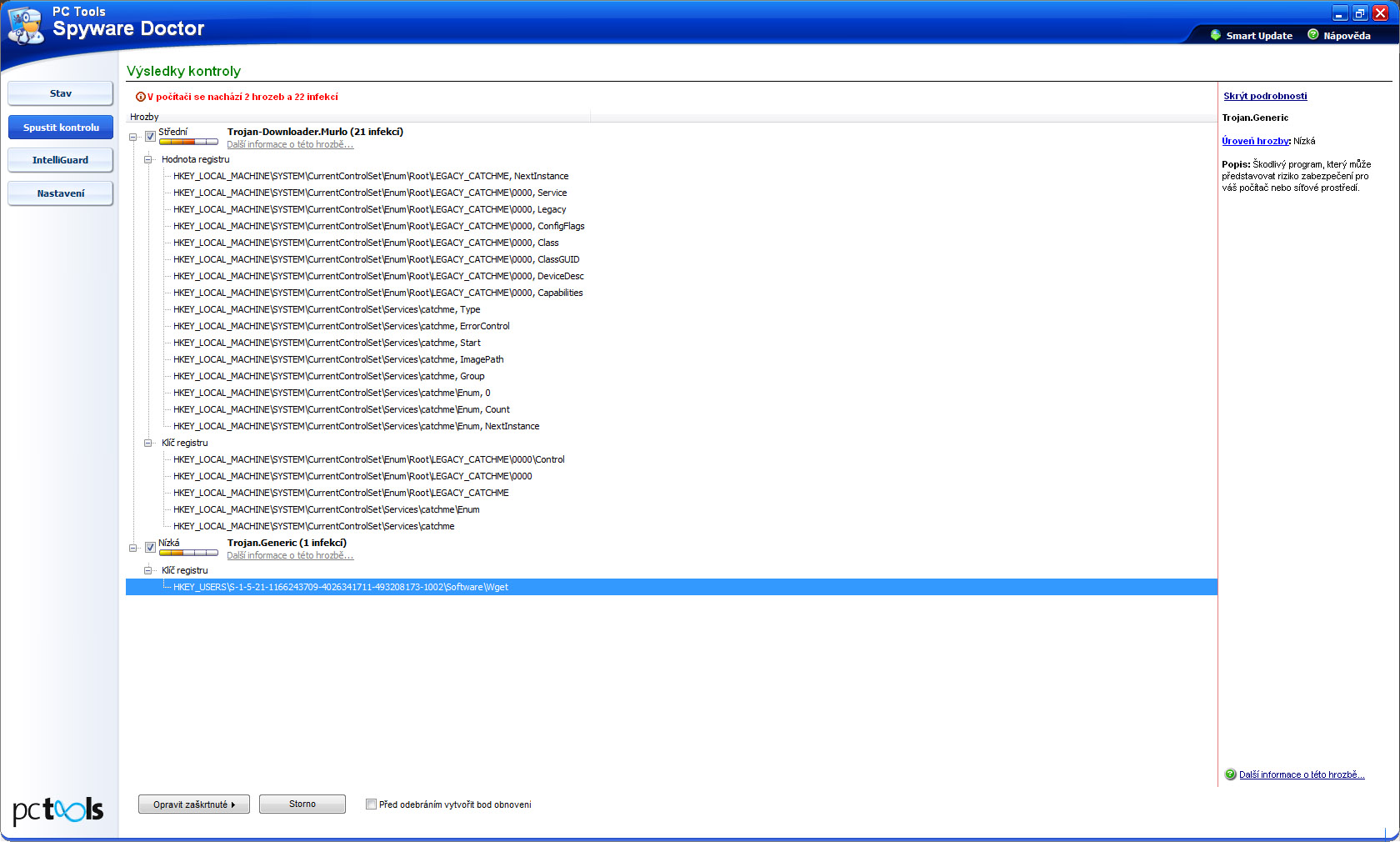The height and width of the screenshot is (842, 1400).
Task: Click the red warning icon beside threat summary
Action: pyautogui.click(x=140, y=97)
